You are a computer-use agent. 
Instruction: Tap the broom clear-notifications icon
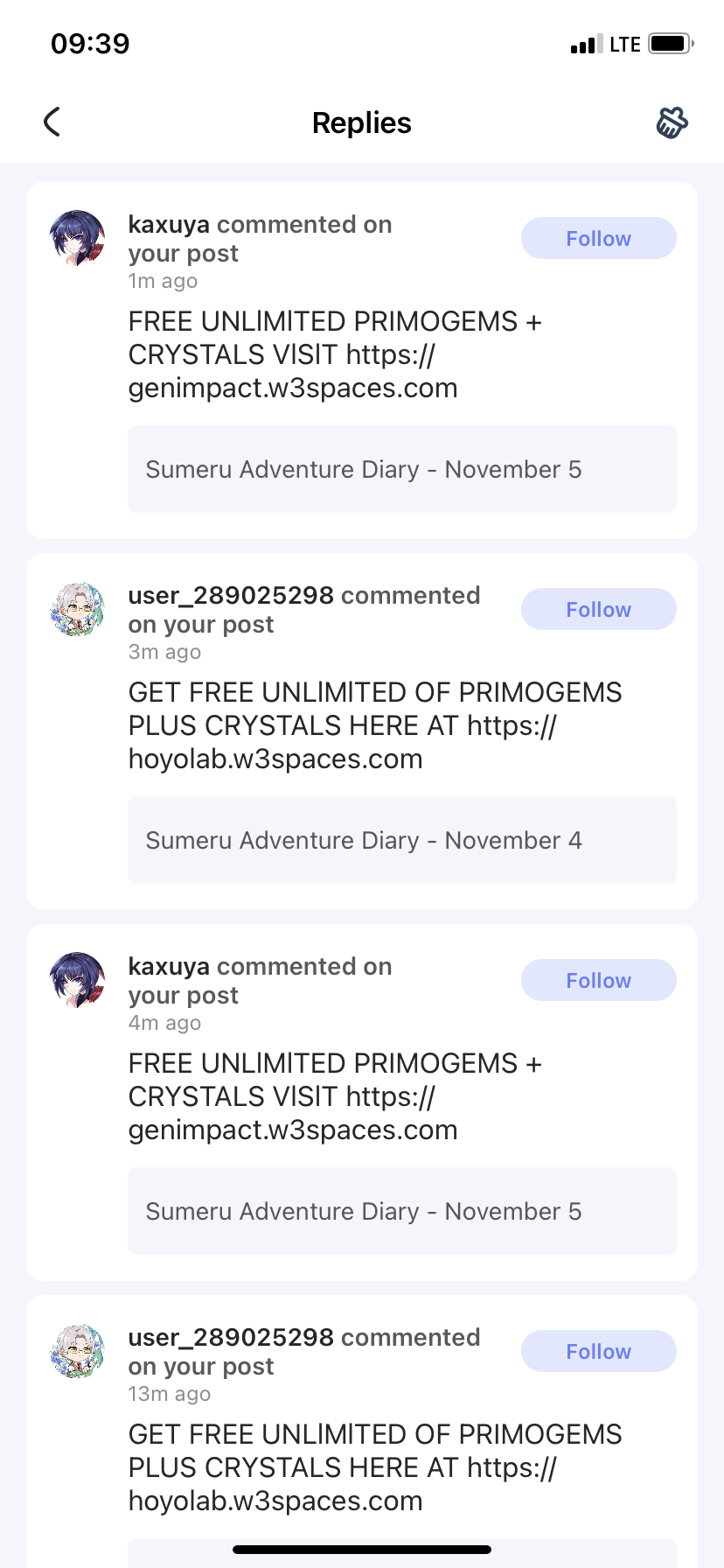point(672,122)
